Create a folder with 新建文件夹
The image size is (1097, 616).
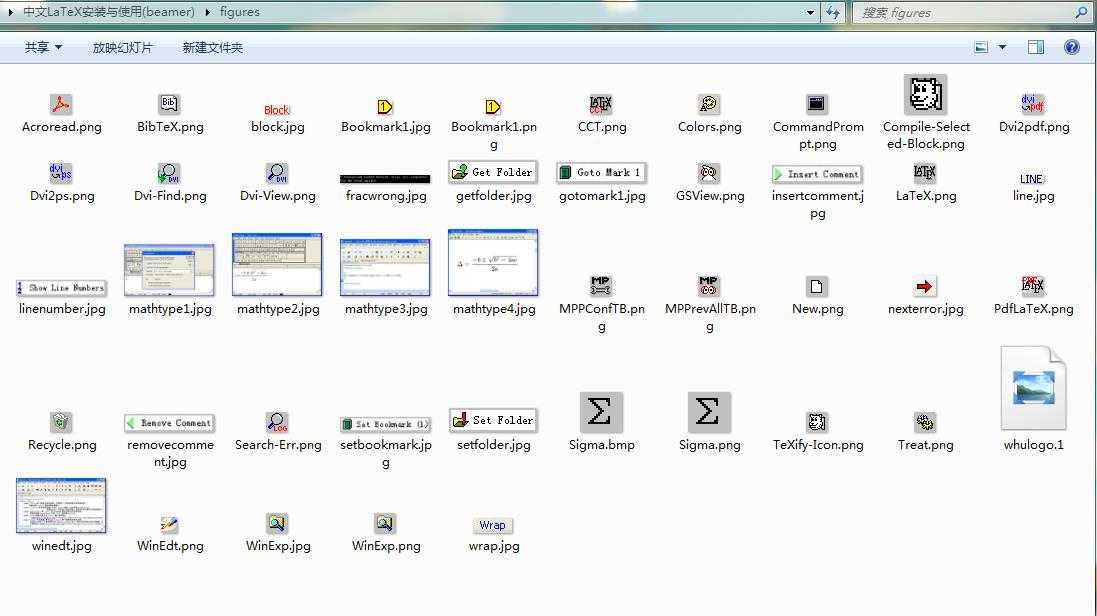tap(213, 48)
